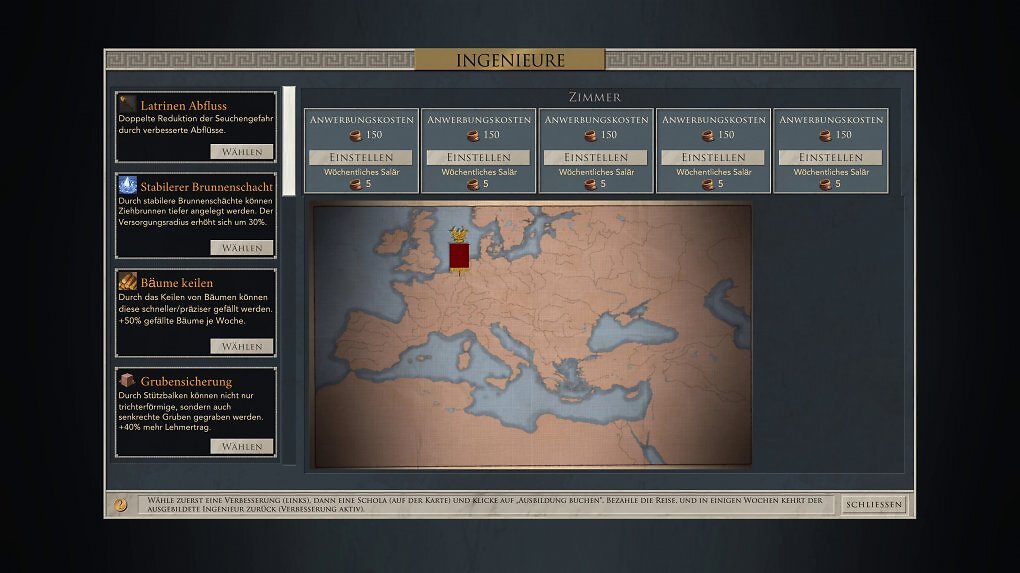Image resolution: width=1020 pixels, height=573 pixels.
Task: Click salary coin icon in second room
Action: [x=473, y=185]
